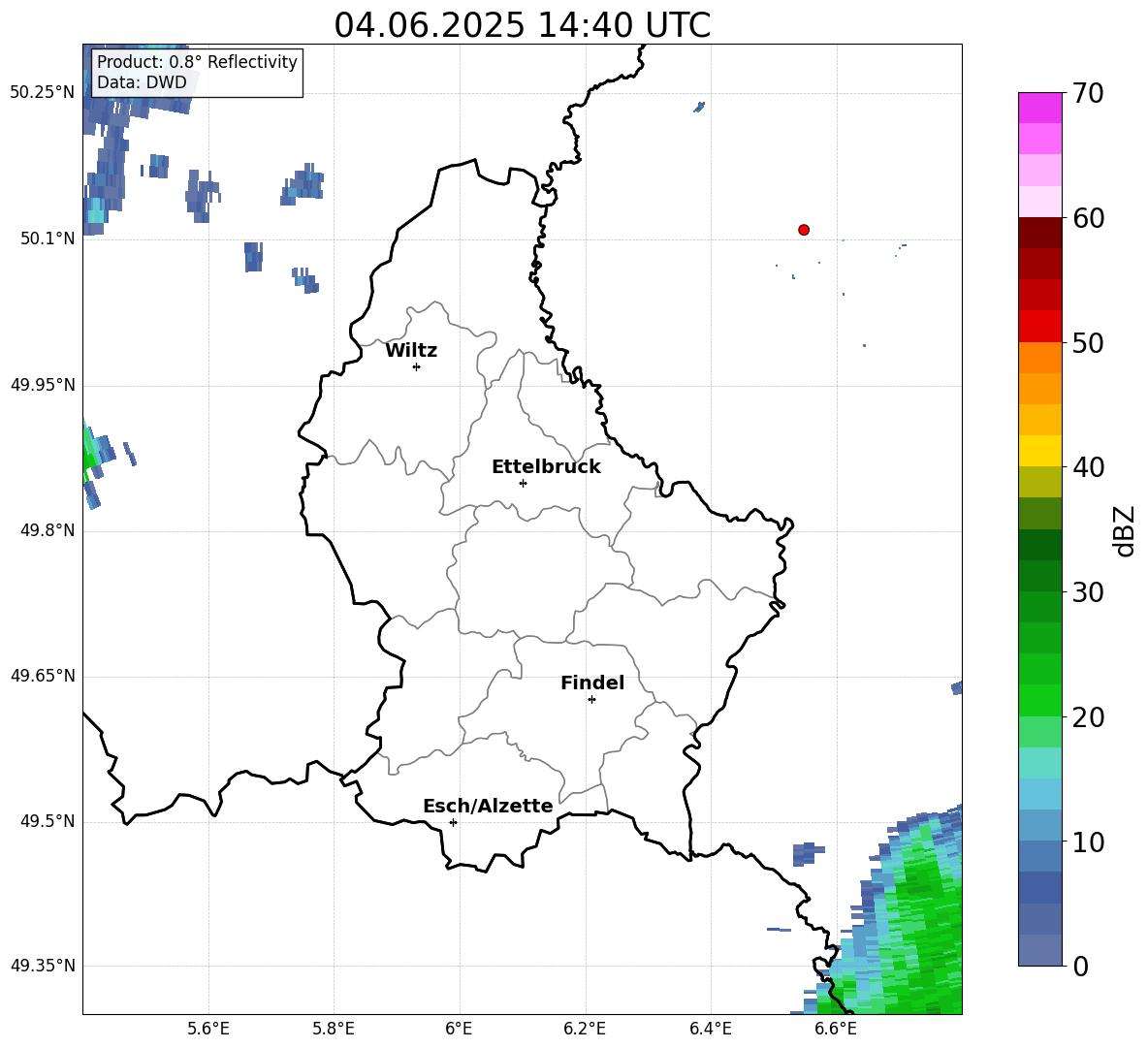Click the Data: DWD text
The height and width of the screenshot is (1048, 1148).
(x=142, y=82)
